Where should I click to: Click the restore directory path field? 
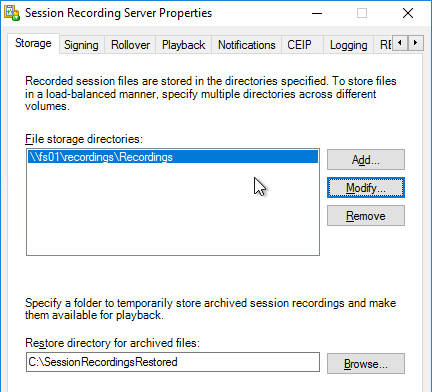click(x=173, y=362)
